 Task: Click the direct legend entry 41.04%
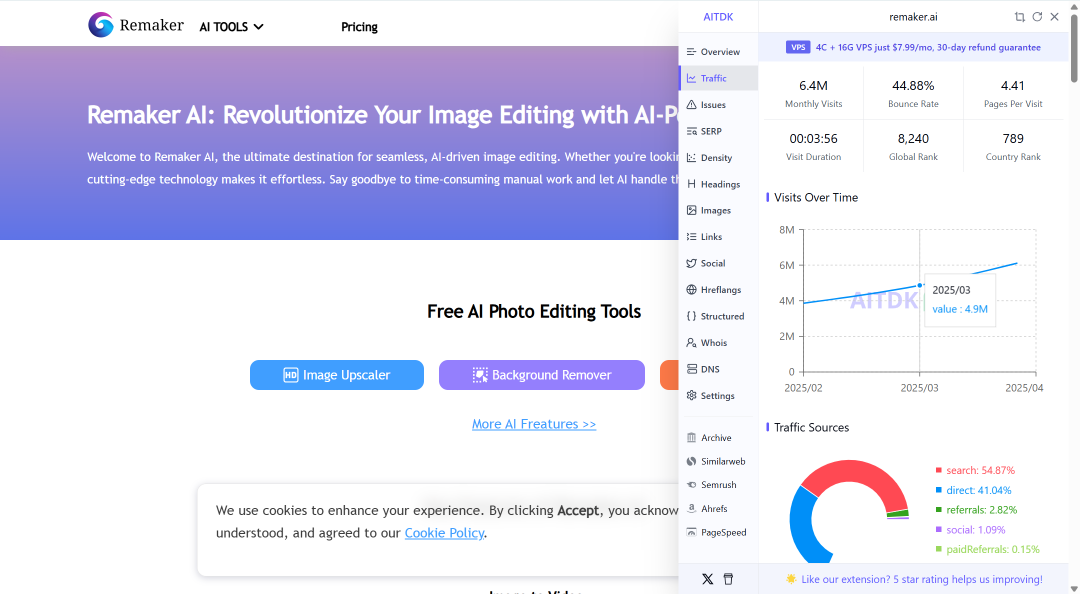click(973, 491)
